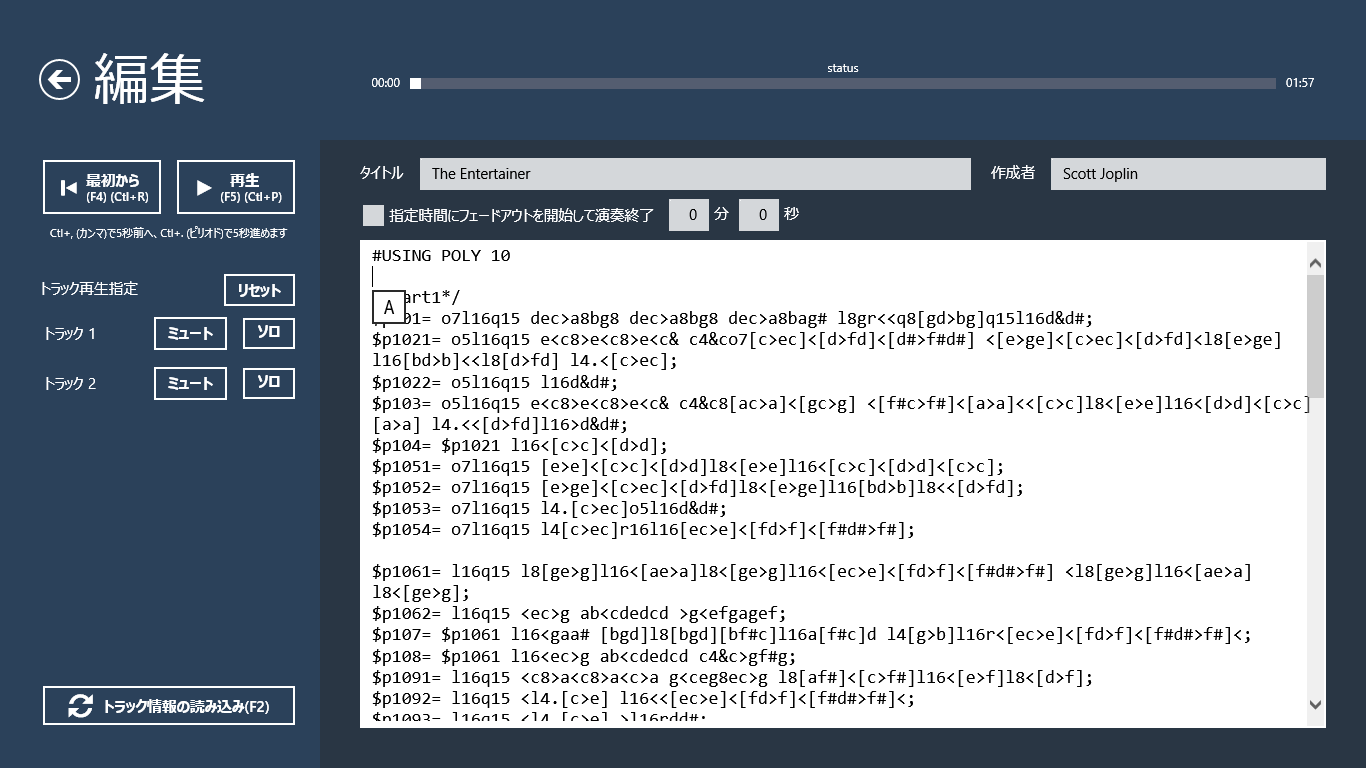The image size is (1366, 768).
Task: Start playback with 再生 button
Action: point(236,187)
